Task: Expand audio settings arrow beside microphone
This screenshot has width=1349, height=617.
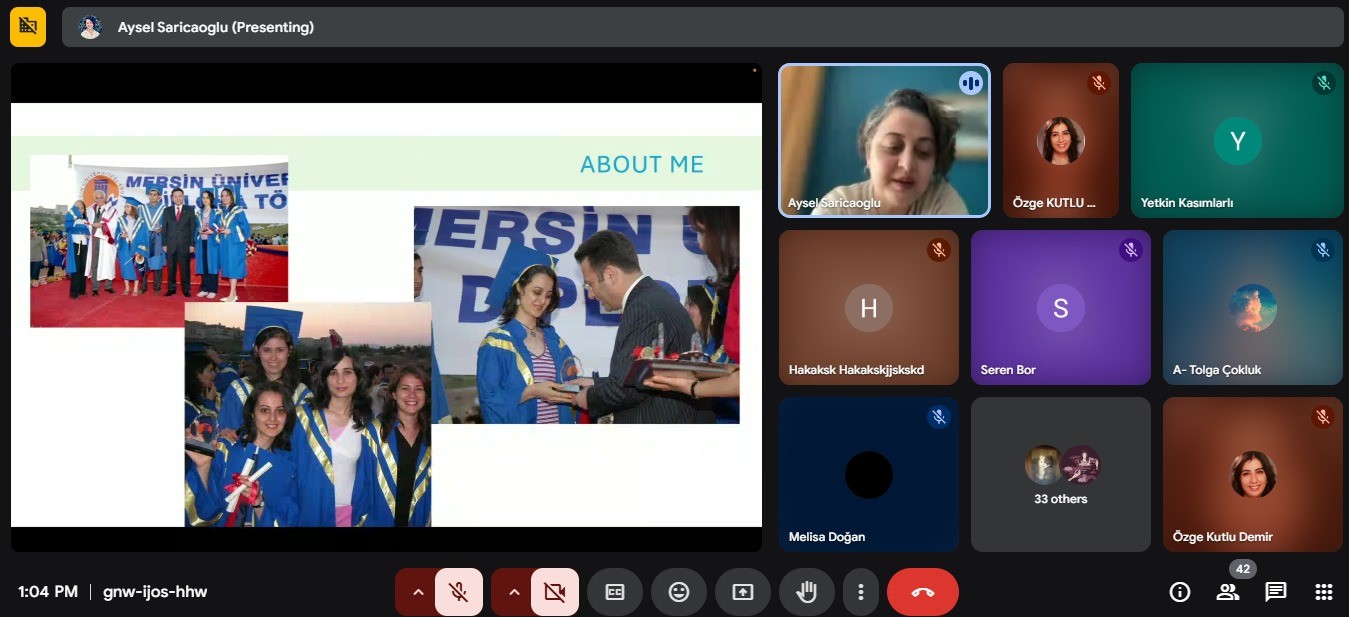Action: pos(418,592)
